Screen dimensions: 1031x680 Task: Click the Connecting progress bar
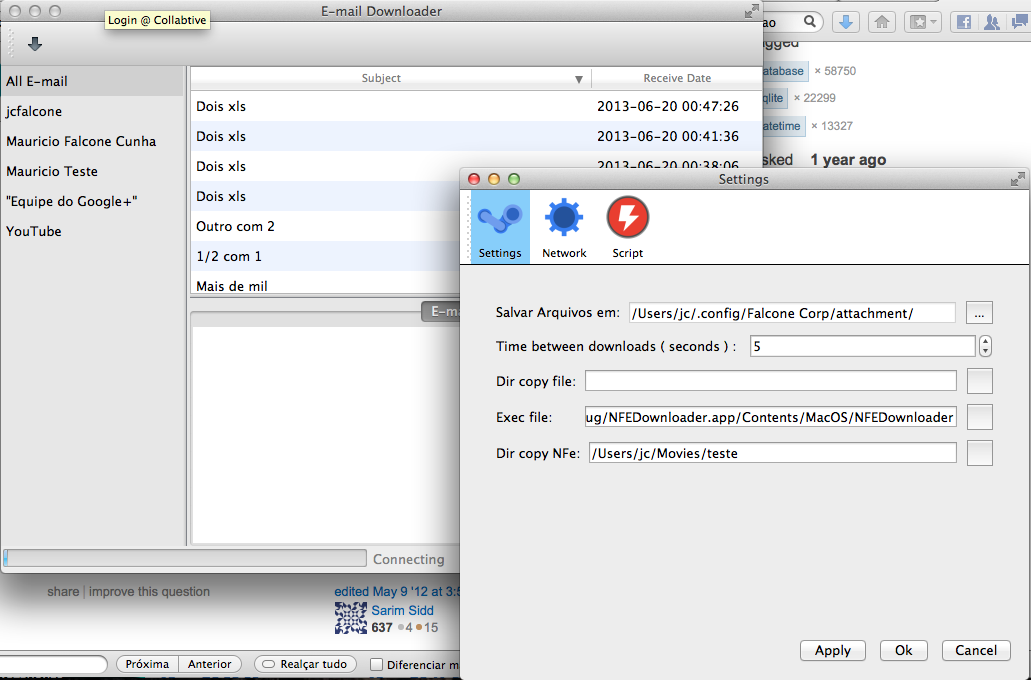[185, 558]
